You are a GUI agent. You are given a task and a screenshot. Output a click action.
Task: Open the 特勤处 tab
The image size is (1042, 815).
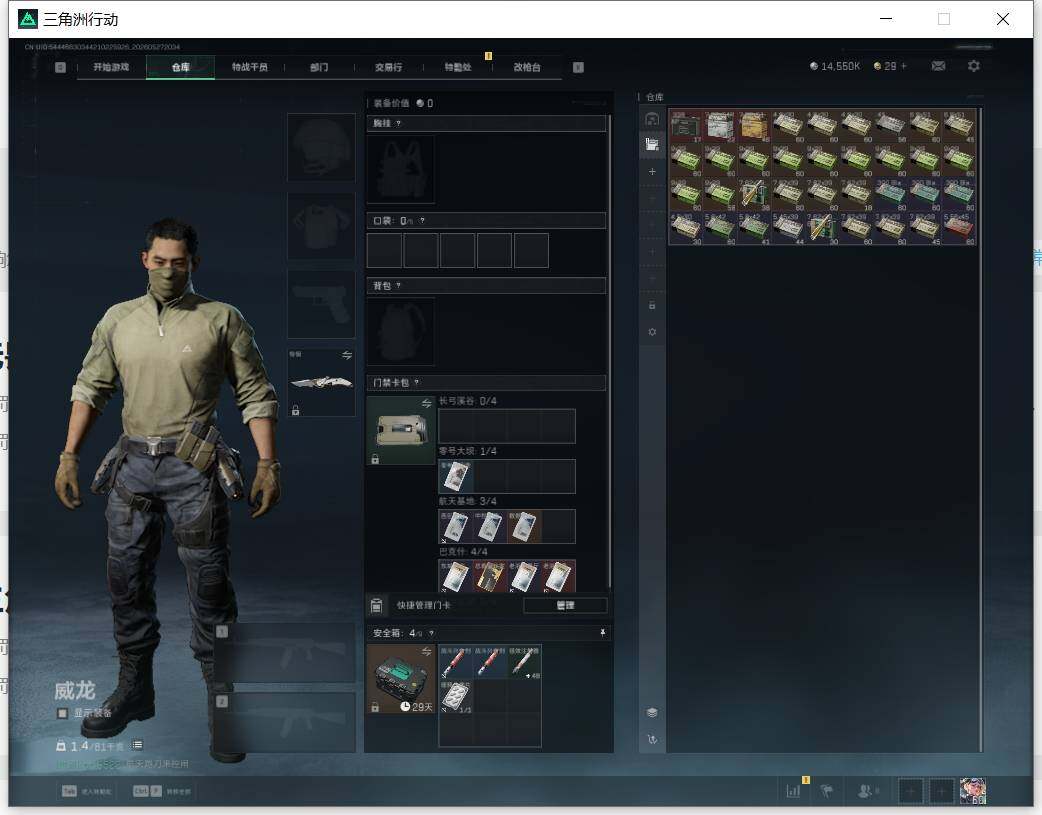[x=457, y=67]
